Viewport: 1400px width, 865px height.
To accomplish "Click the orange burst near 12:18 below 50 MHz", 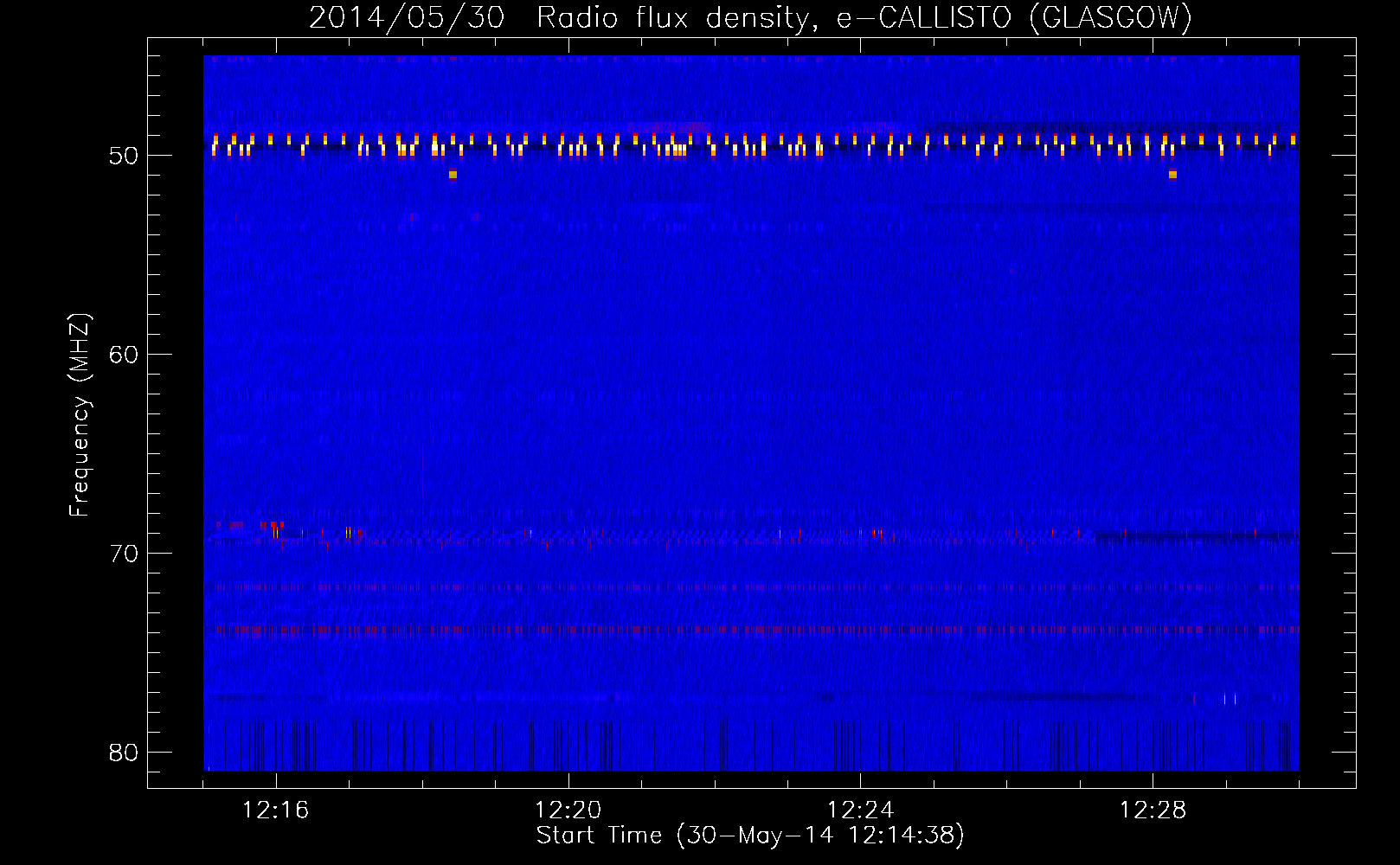I will pos(453,175).
